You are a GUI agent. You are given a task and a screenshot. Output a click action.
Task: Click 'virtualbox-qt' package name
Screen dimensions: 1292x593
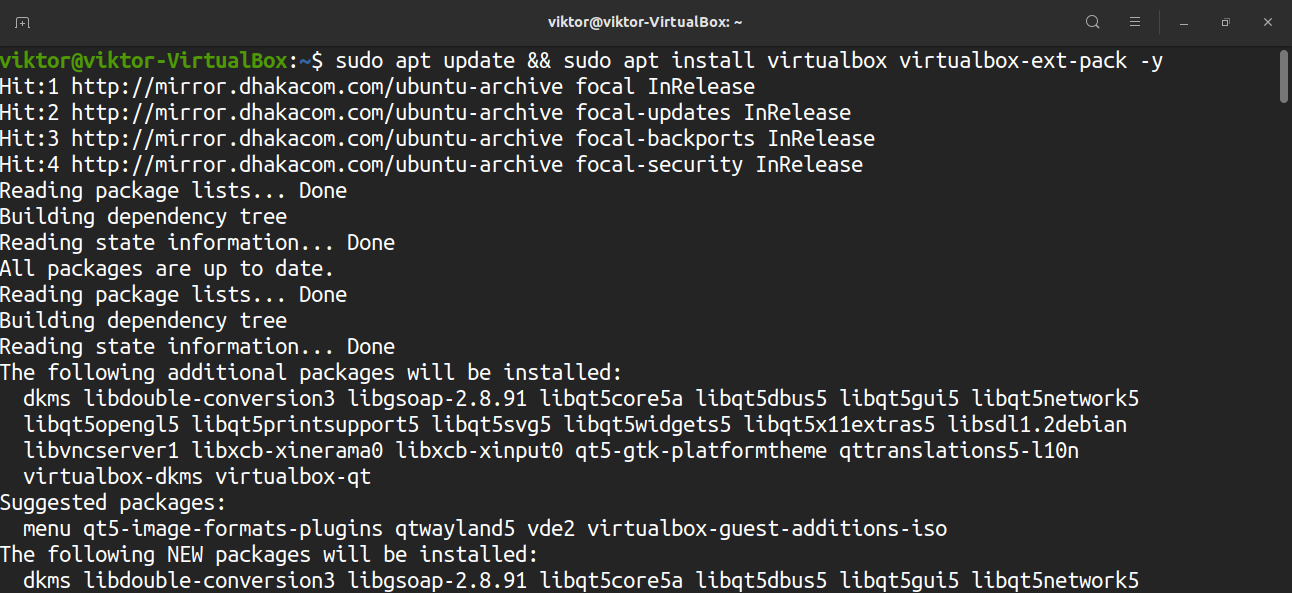(293, 477)
